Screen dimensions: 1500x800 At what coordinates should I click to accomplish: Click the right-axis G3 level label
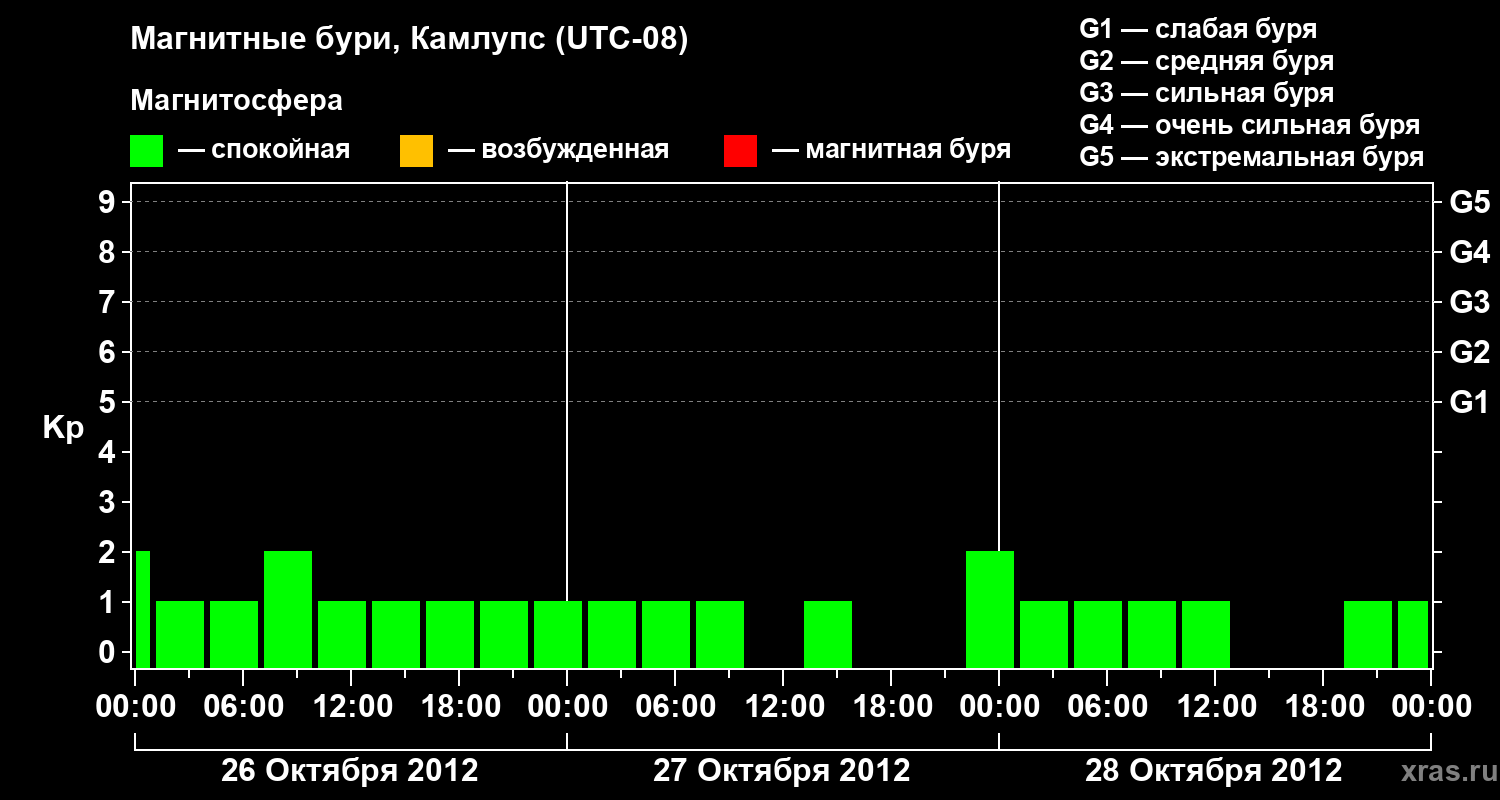tap(1469, 302)
